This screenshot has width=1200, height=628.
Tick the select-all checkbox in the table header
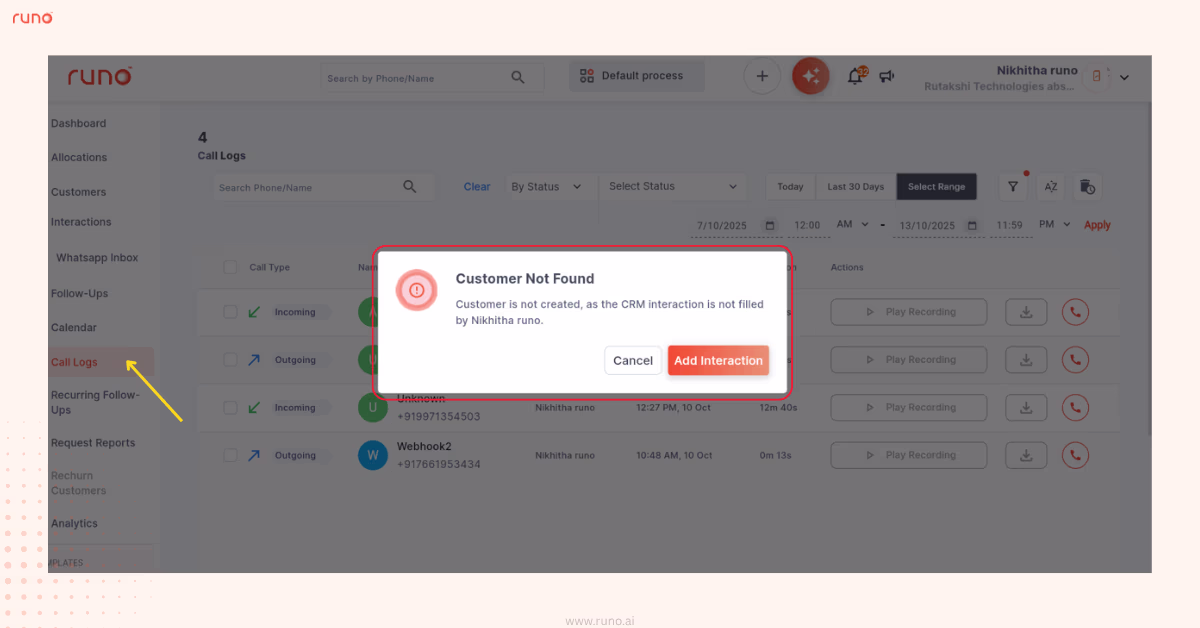tap(230, 267)
